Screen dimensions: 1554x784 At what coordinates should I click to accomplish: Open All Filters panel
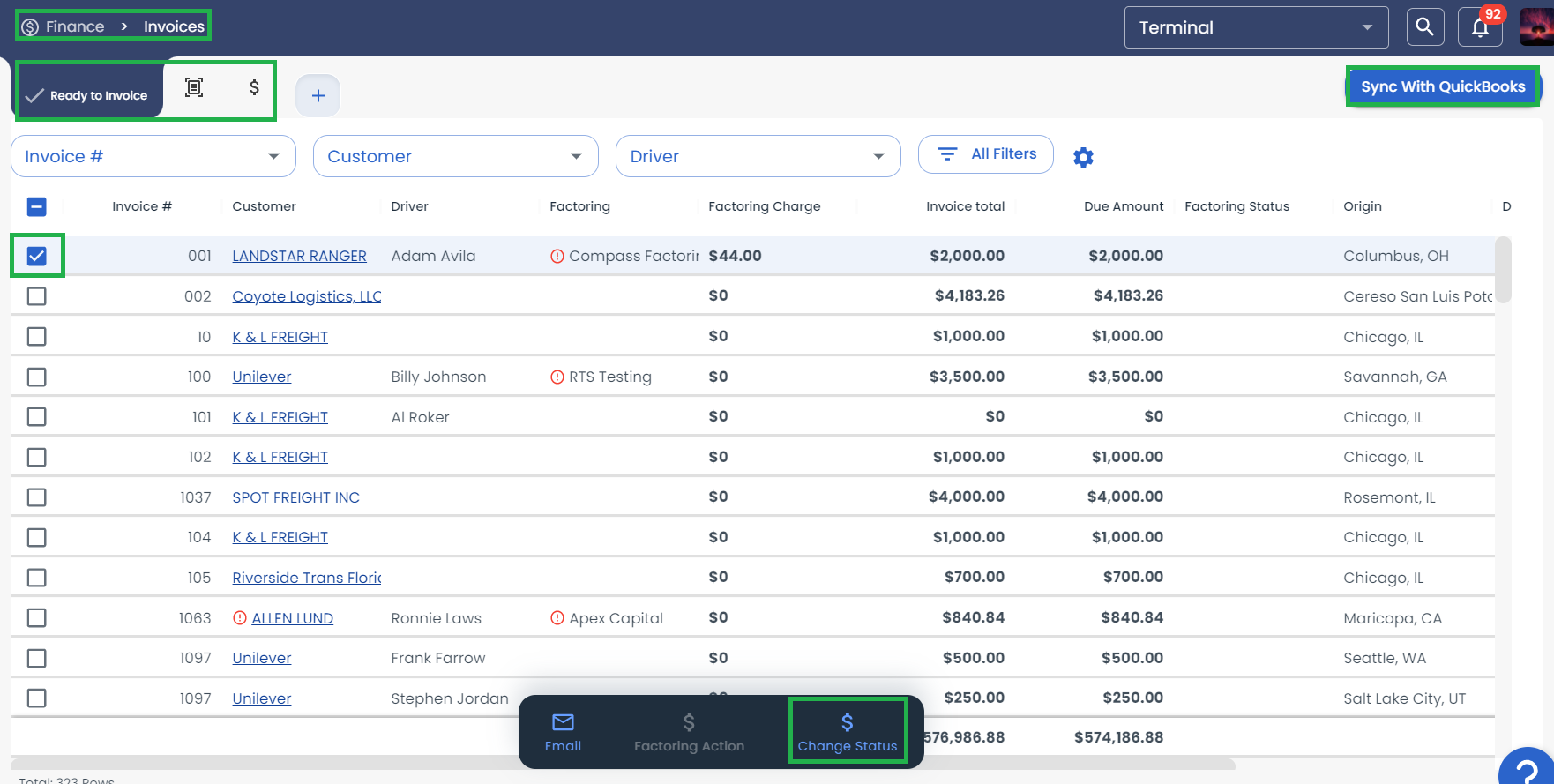click(986, 154)
